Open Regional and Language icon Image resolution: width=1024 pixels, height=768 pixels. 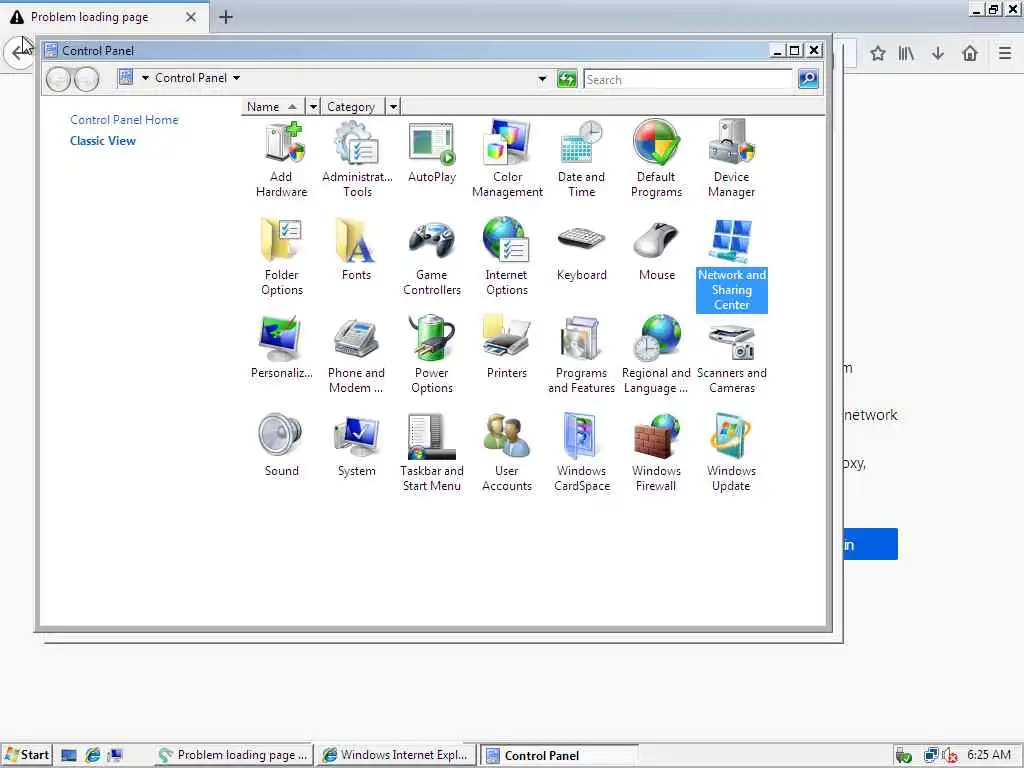(x=656, y=355)
